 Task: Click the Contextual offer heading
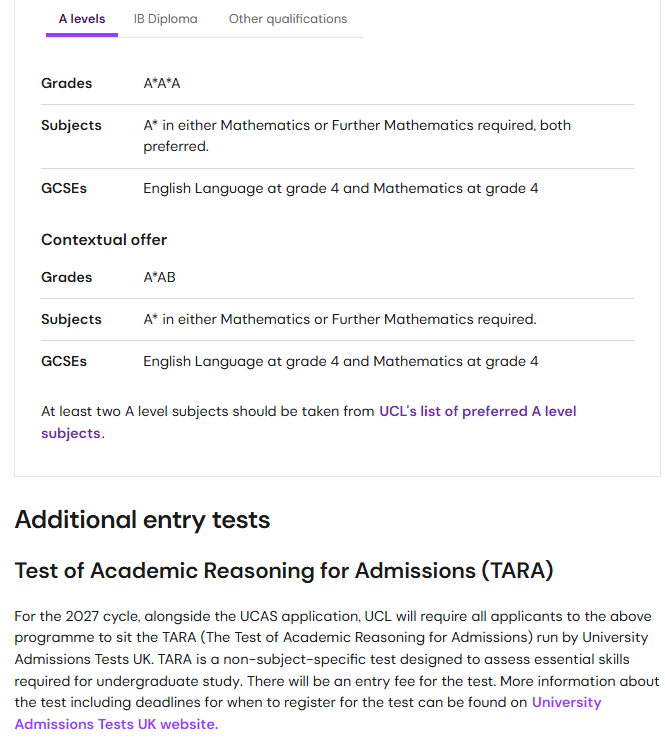104,240
